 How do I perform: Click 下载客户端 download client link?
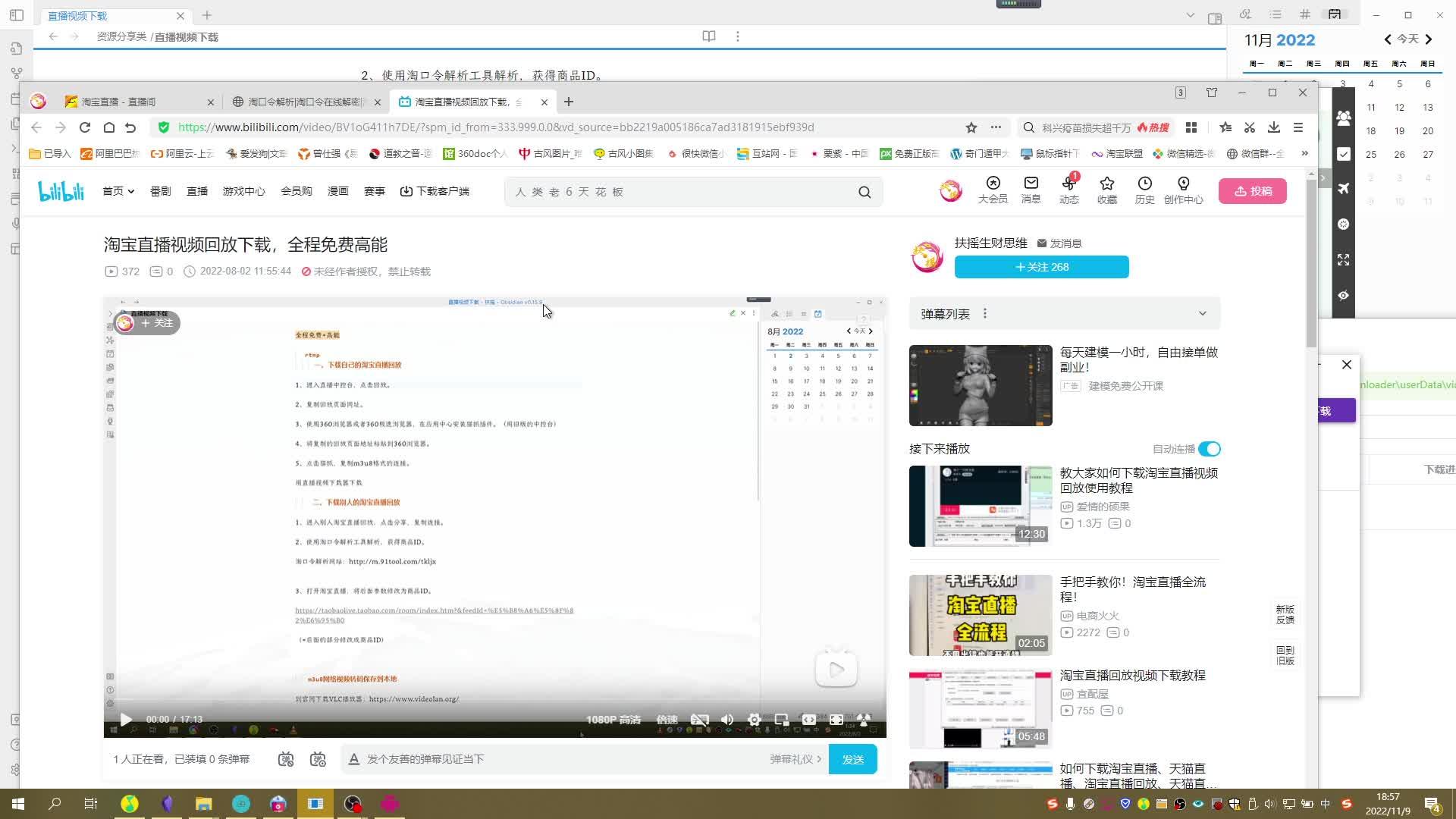[435, 191]
